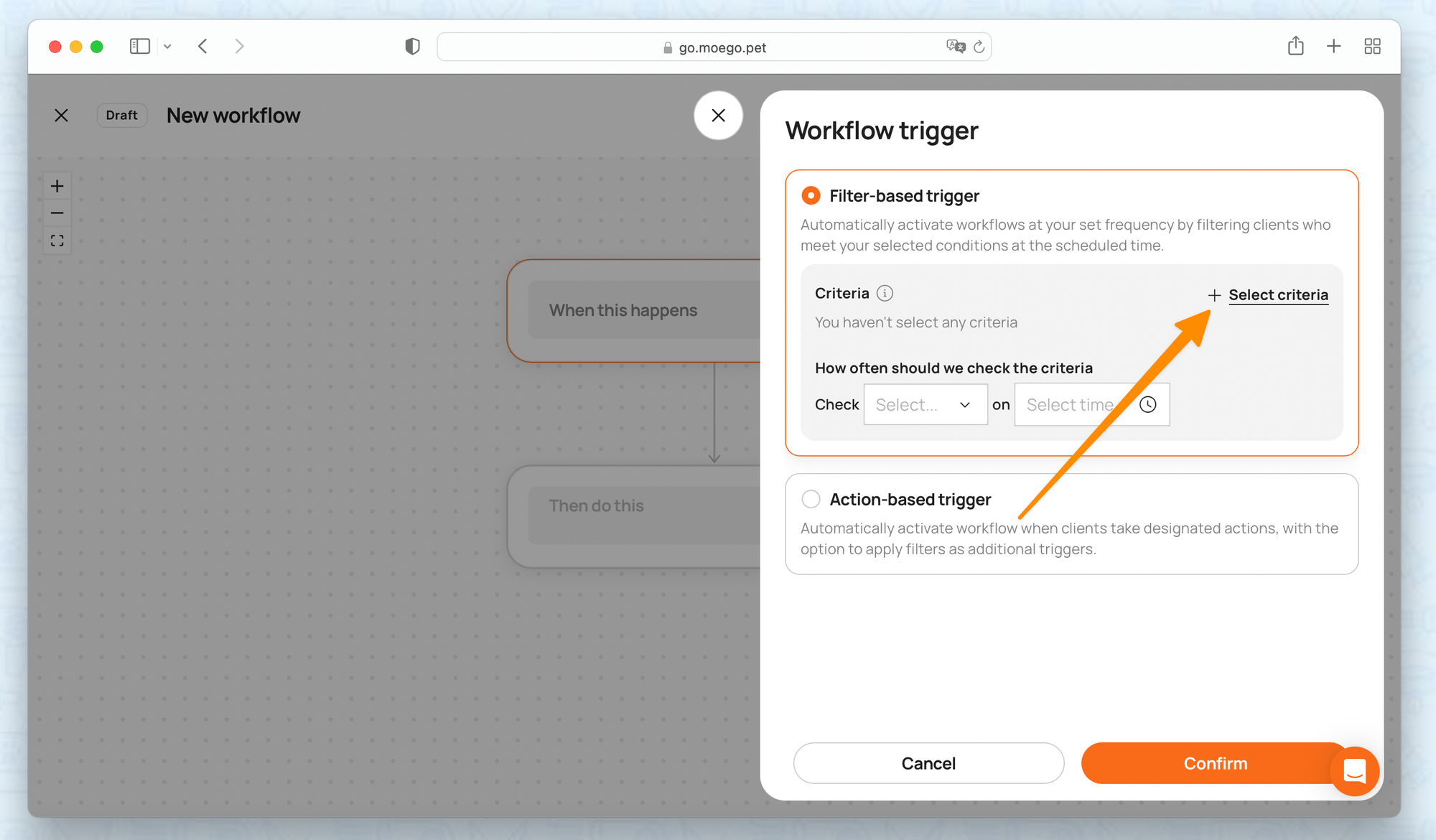Viewport: 1436px width, 840px height.
Task: Expand the Safari sidebar options chevron
Action: point(167,47)
